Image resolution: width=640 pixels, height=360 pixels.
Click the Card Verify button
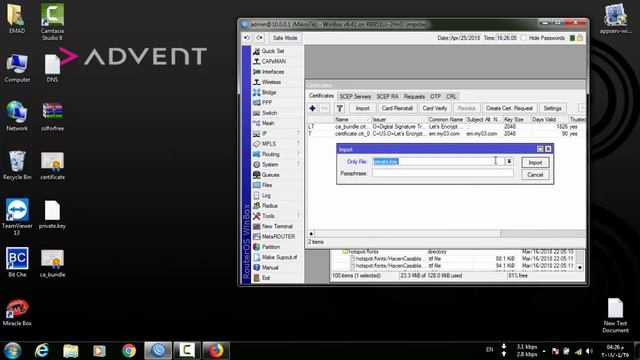[435, 108]
